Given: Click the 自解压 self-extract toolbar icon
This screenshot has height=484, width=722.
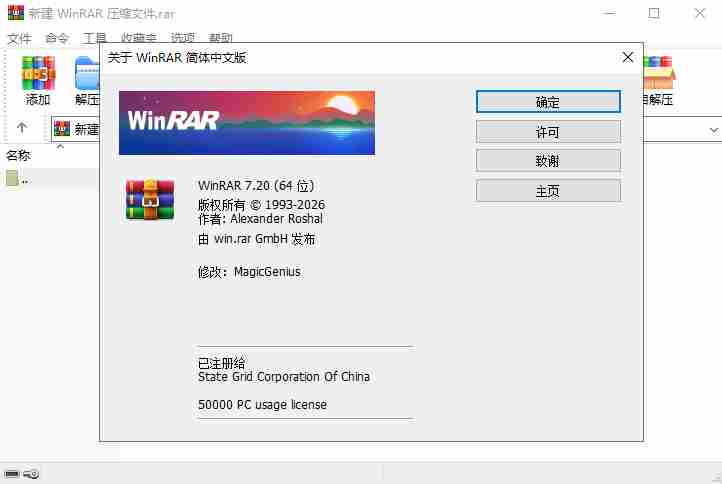Looking at the screenshot, I should point(658,78).
